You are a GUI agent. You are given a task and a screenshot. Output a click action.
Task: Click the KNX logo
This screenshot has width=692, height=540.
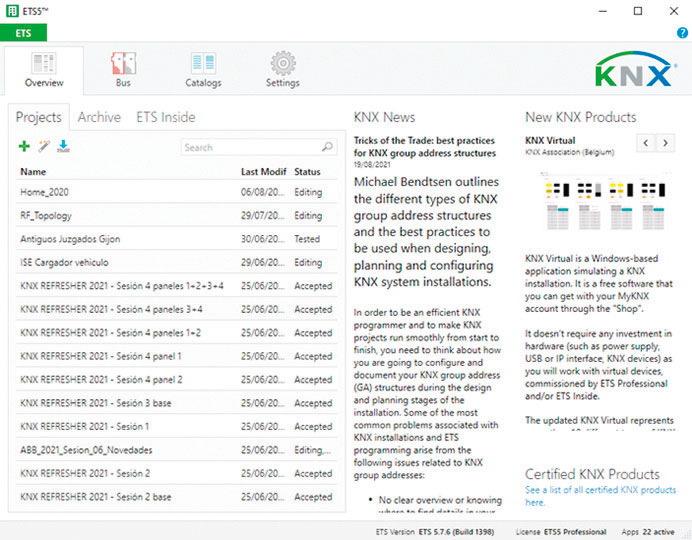pos(635,69)
